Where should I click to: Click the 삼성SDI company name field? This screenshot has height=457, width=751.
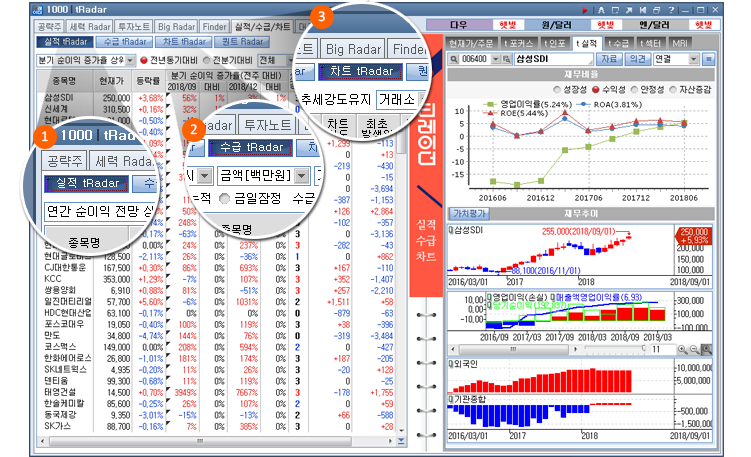tap(554, 59)
